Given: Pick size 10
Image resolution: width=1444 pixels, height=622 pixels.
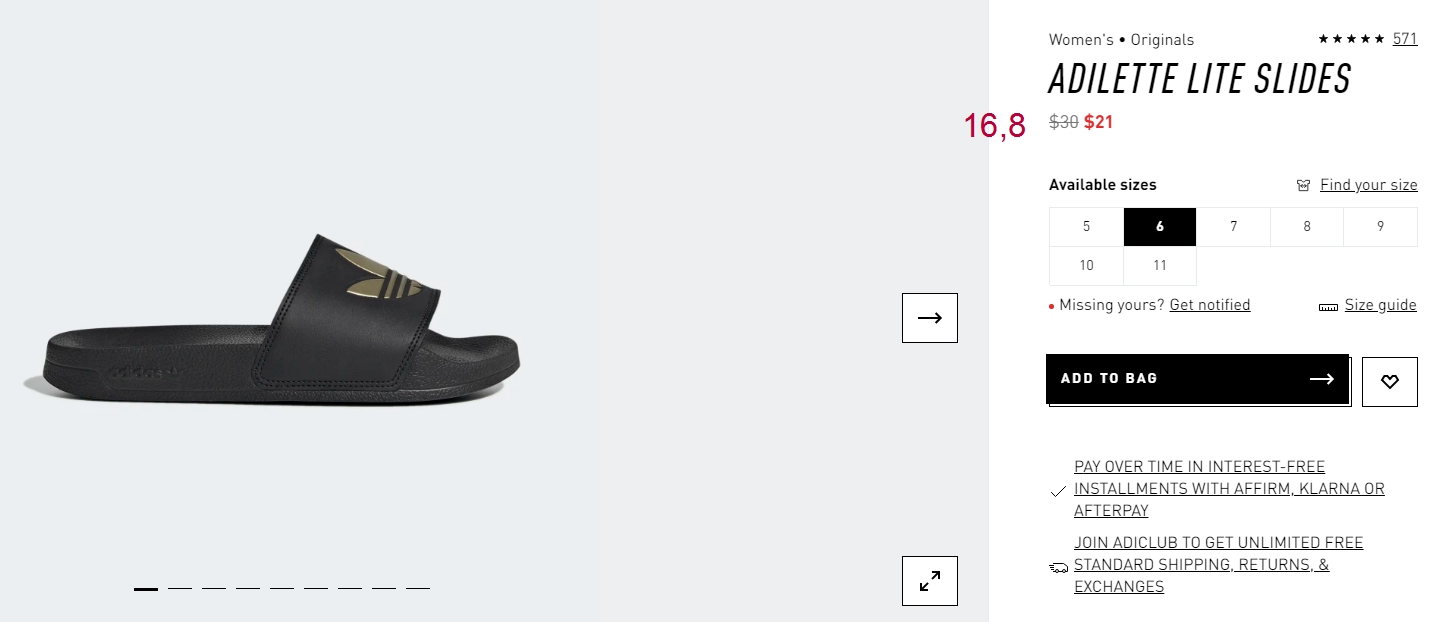Looking at the screenshot, I should (1086, 266).
